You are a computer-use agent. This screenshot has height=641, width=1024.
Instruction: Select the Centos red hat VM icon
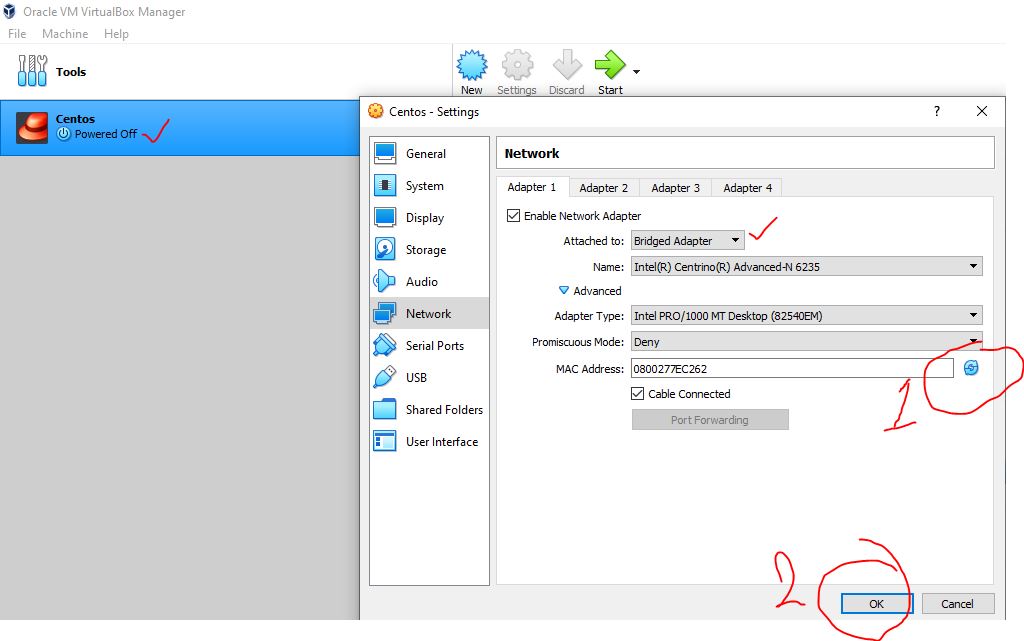pos(32,127)
